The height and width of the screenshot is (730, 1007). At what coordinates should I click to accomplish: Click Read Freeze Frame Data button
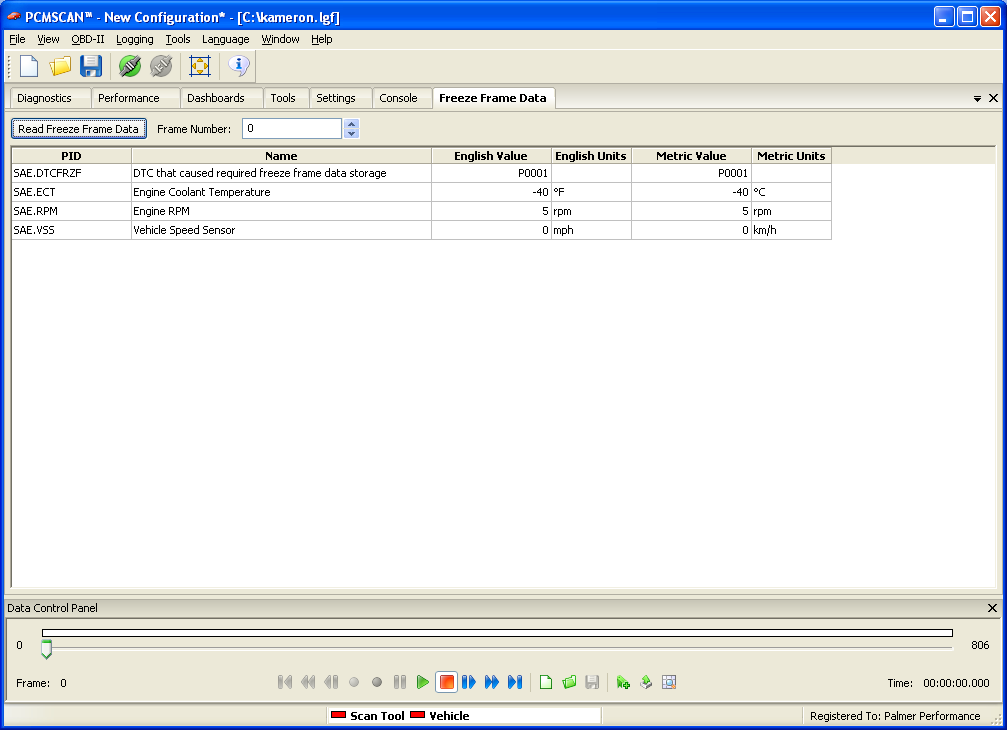pyautogui.click(x=78, y=128)
